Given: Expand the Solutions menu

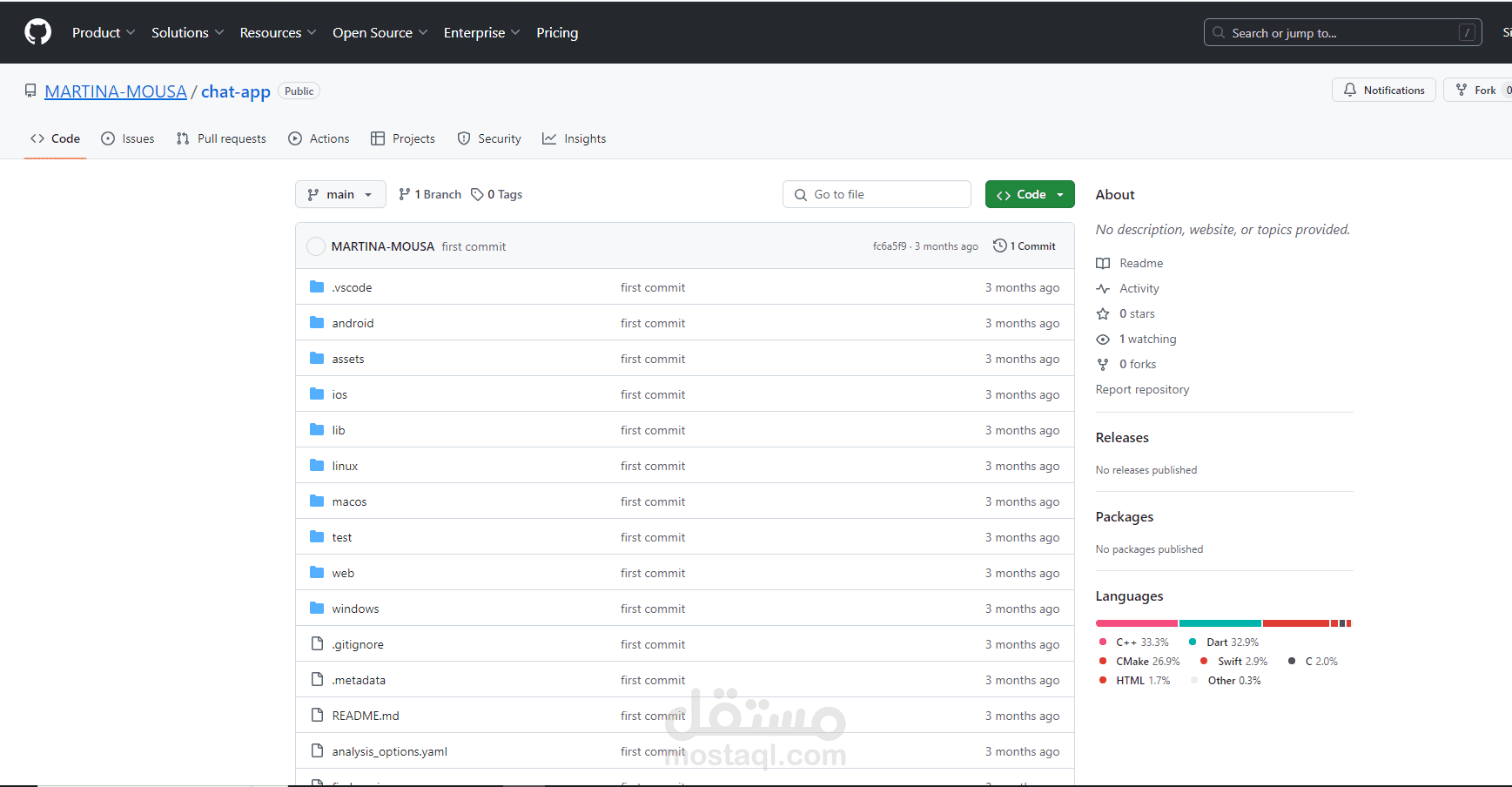Looking at the screenshot, I should [x=187, y=32].
